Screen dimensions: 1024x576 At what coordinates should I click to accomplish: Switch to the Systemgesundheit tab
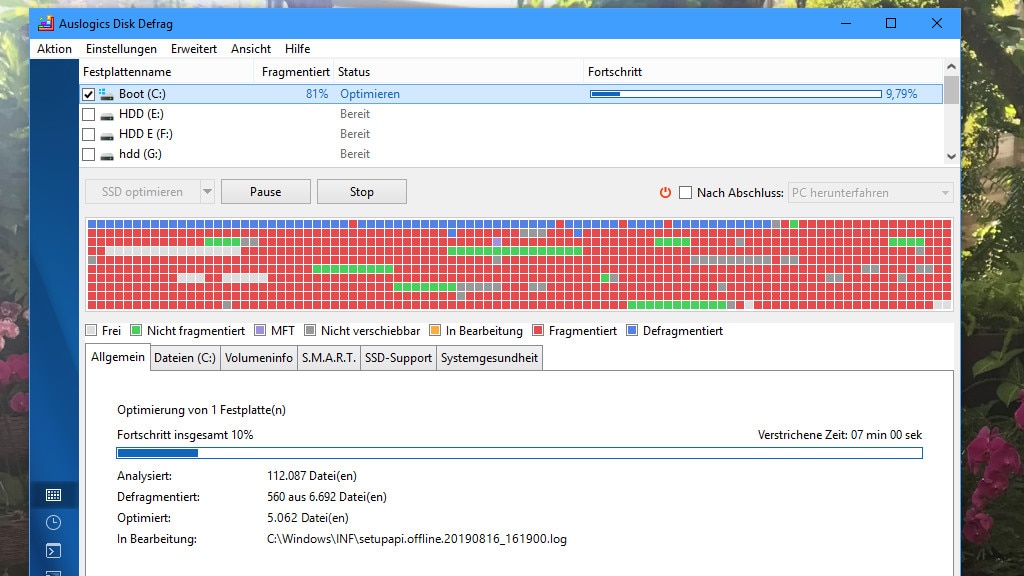pyautogui.click(x=489, y=358)
